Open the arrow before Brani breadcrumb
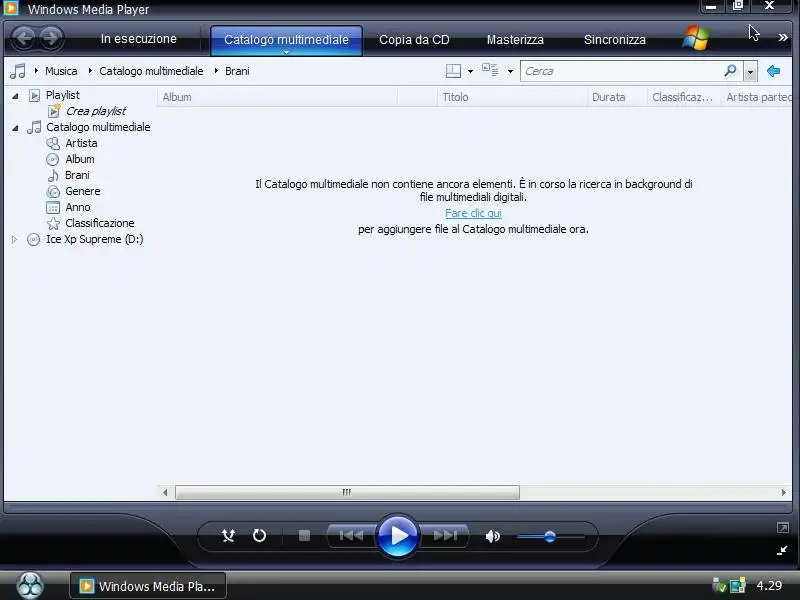Viewport: 800px width, 600px height. tap(216, 70)
